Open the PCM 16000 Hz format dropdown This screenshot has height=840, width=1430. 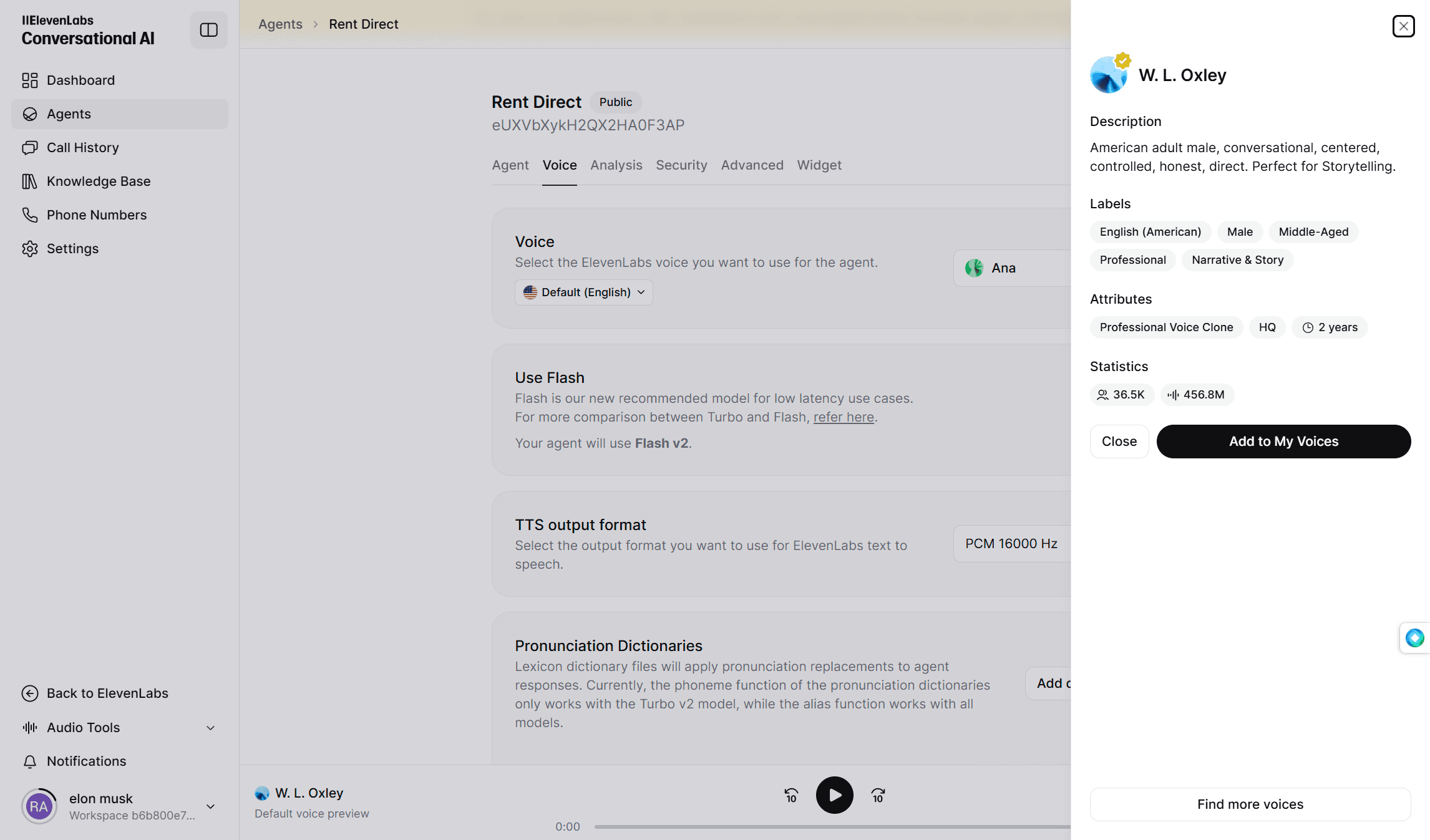click(1012, 544)
